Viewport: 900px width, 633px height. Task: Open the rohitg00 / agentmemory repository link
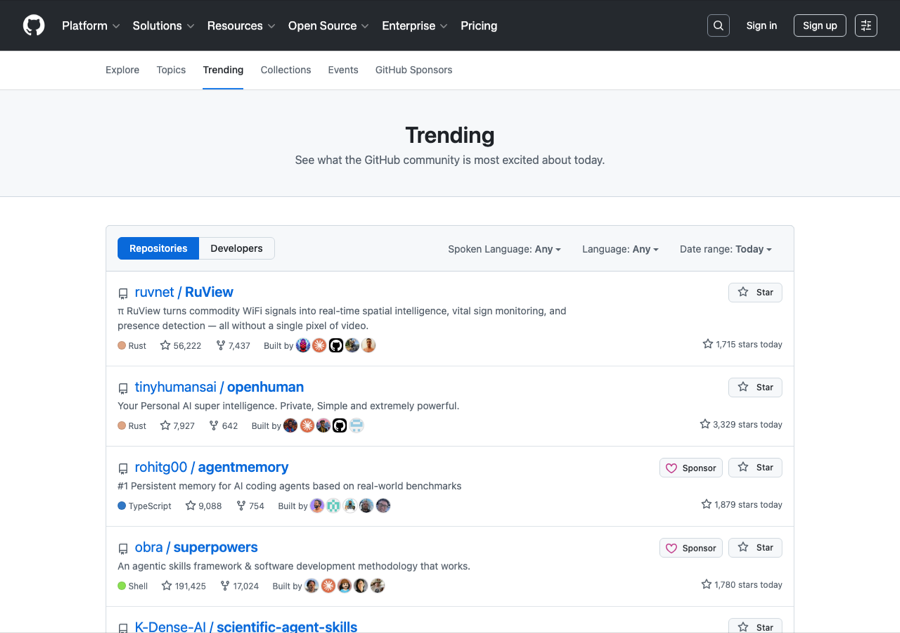pyautogui.click(x=211, y=467)
